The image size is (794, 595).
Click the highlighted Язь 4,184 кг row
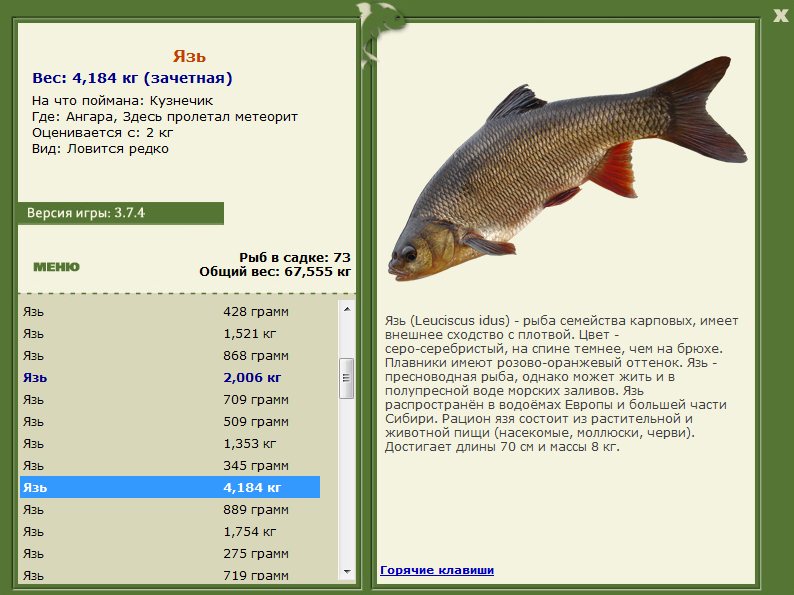pos(170,487)
